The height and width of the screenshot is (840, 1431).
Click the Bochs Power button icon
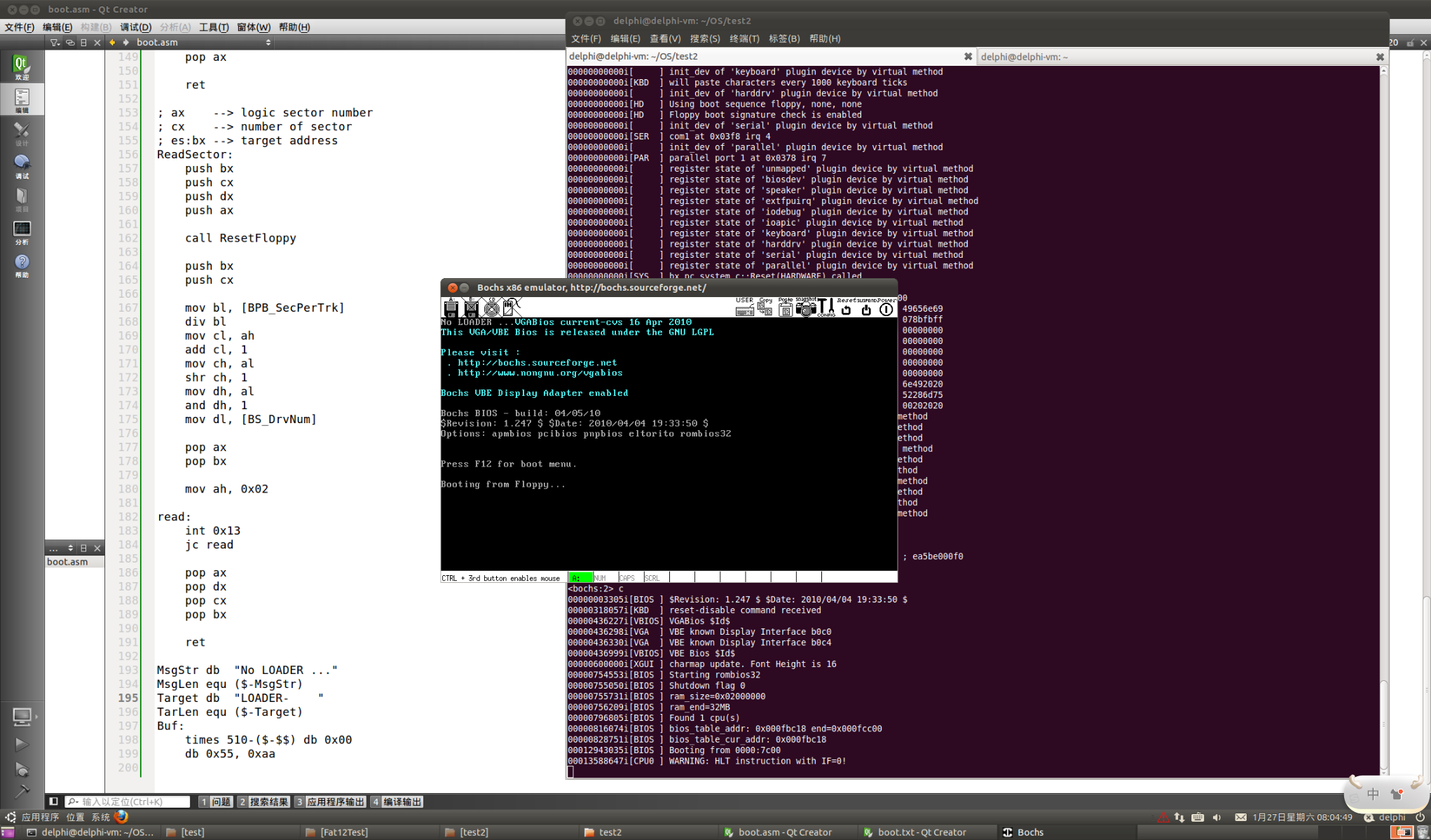pos(886,309)
